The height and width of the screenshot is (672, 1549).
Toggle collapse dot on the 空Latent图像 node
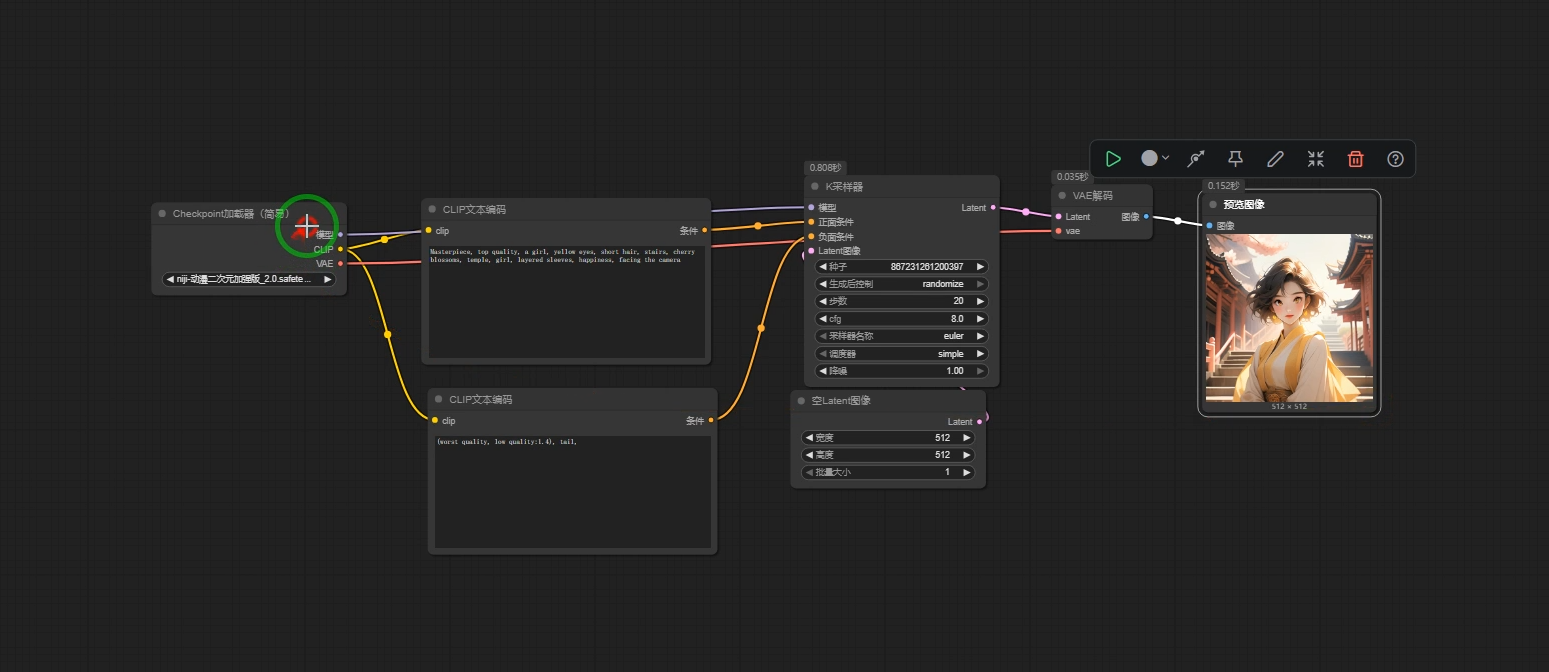tap(801, 401)
